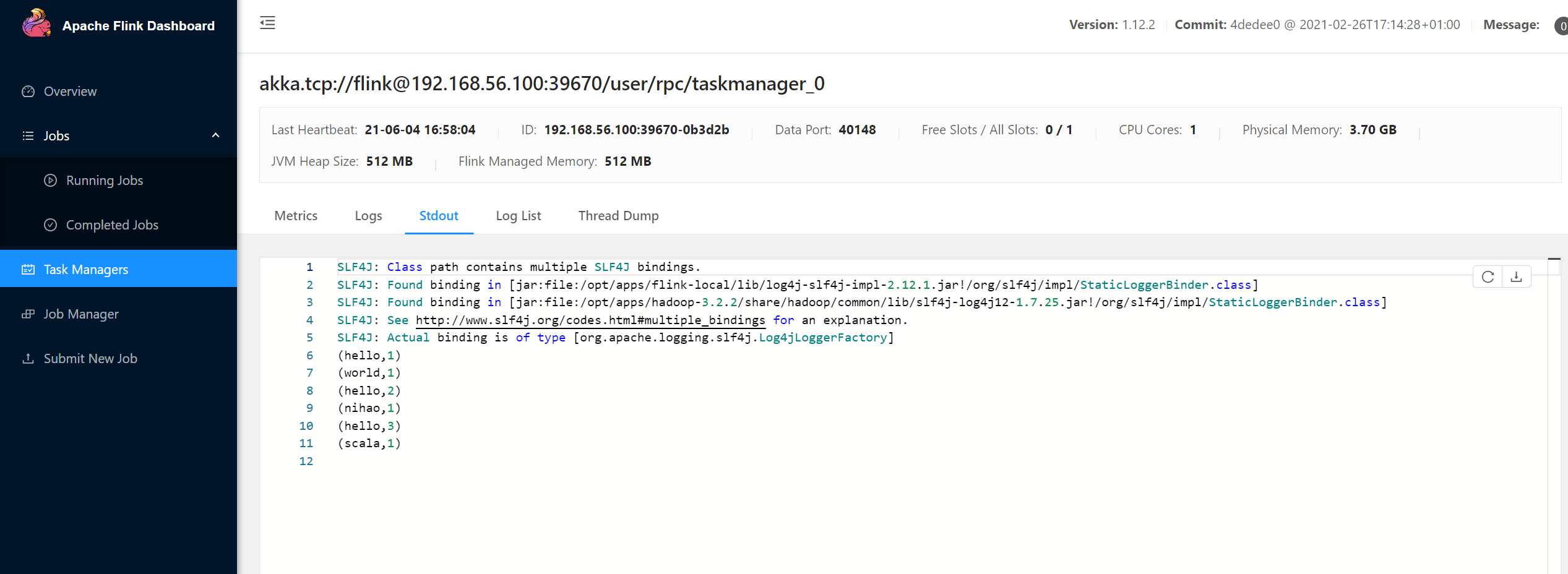Click the Log4jLoggerFactory text in line 5
The image size is (1568, 574).
(x=823, y=338)
